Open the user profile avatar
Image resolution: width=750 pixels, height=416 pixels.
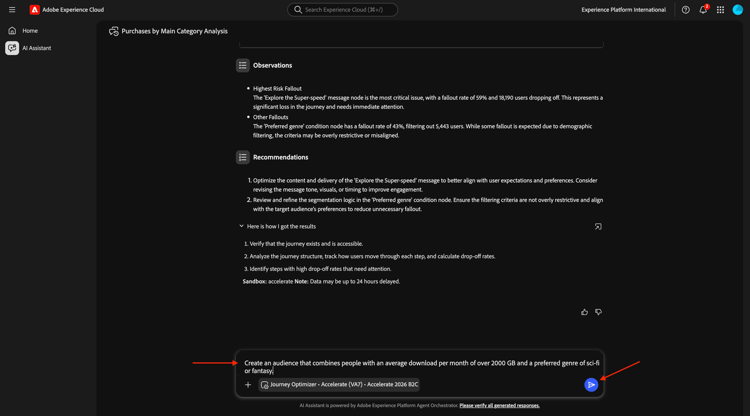tap(738, 10)
